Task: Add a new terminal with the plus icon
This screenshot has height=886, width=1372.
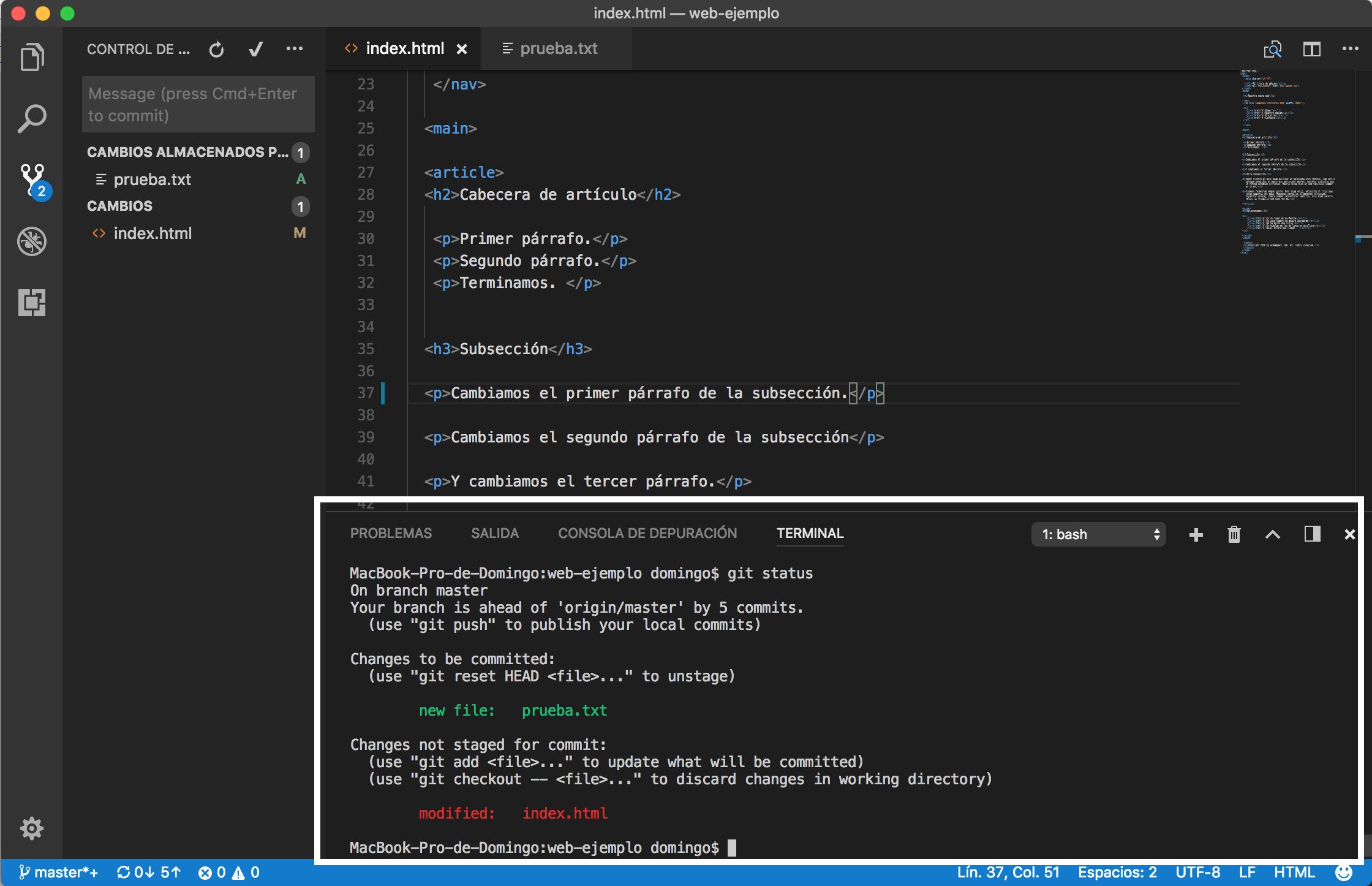Action: click(x=1195, y=534)
